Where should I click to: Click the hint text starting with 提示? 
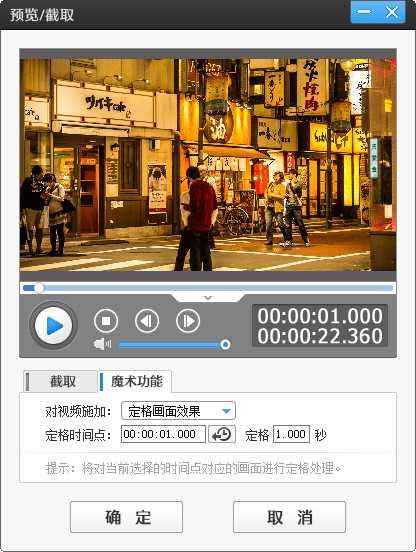coord(193,468)
